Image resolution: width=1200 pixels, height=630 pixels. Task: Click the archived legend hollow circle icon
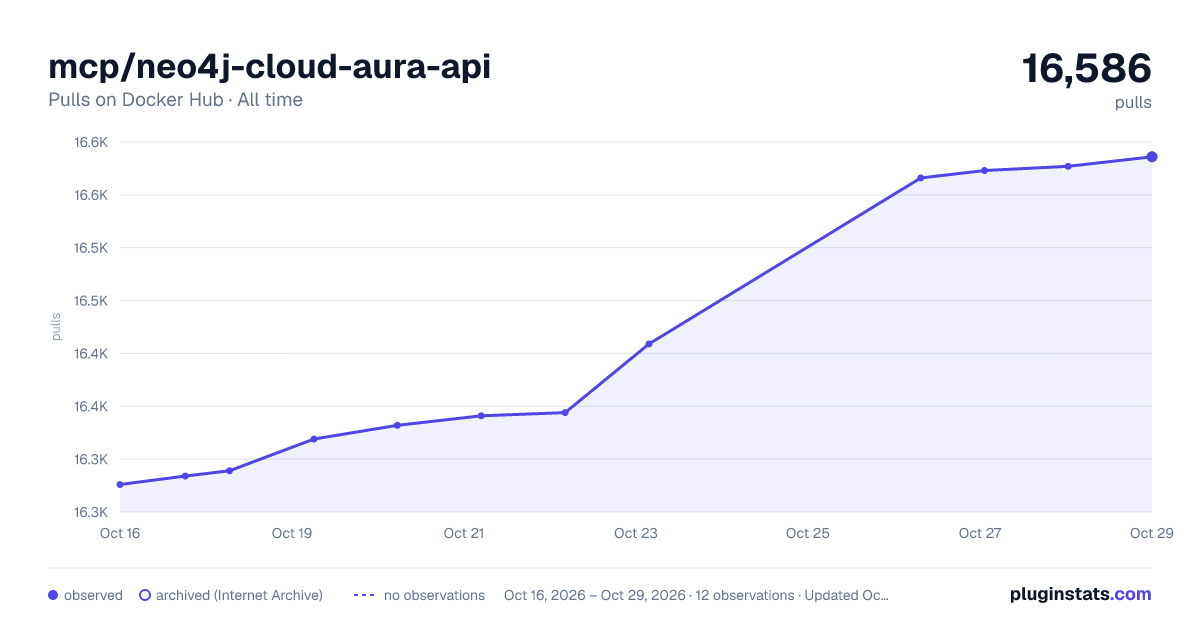(x=145, y=595)
